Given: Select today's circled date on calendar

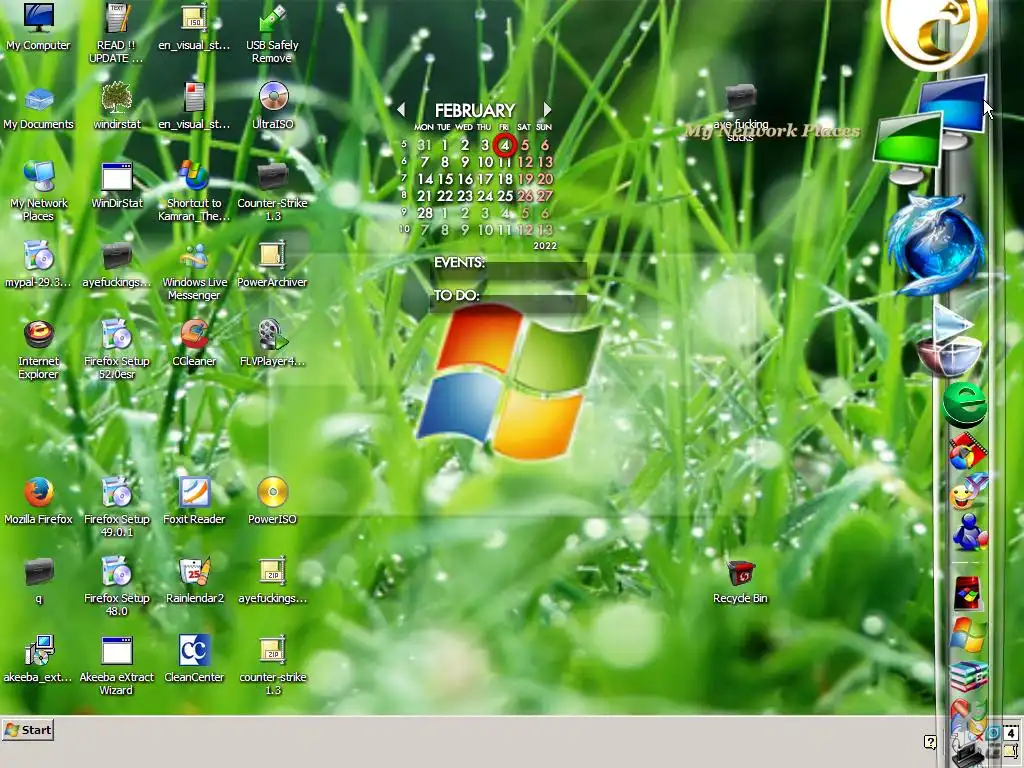Looking at the screenshot, I should point(505,145).
